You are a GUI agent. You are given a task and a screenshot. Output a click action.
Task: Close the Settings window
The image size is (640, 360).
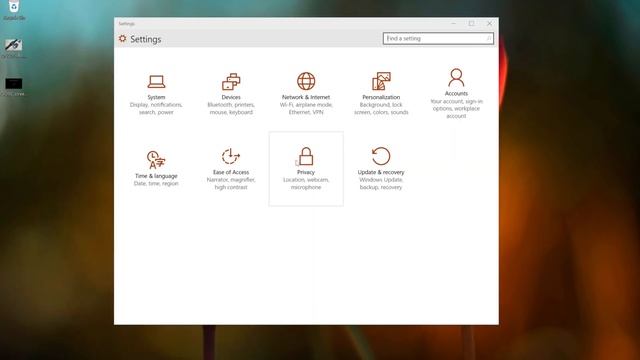click(x=489, y=24)
